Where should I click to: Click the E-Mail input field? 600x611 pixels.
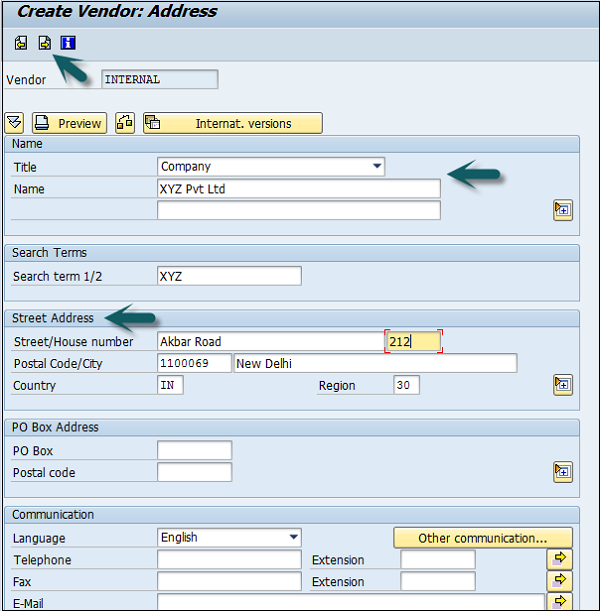pyautogui.click(x=351, y=602)
